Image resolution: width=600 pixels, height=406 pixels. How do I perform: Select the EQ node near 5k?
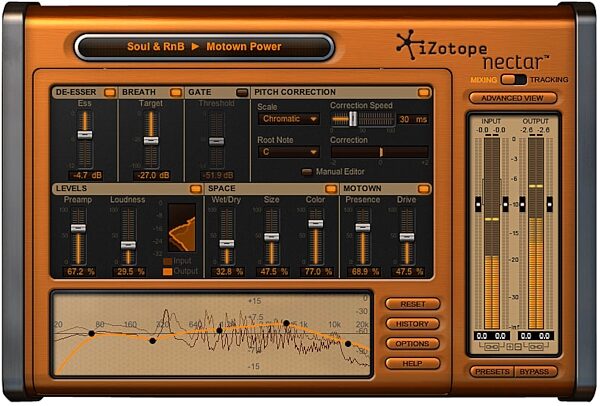[x=286, y=323]
